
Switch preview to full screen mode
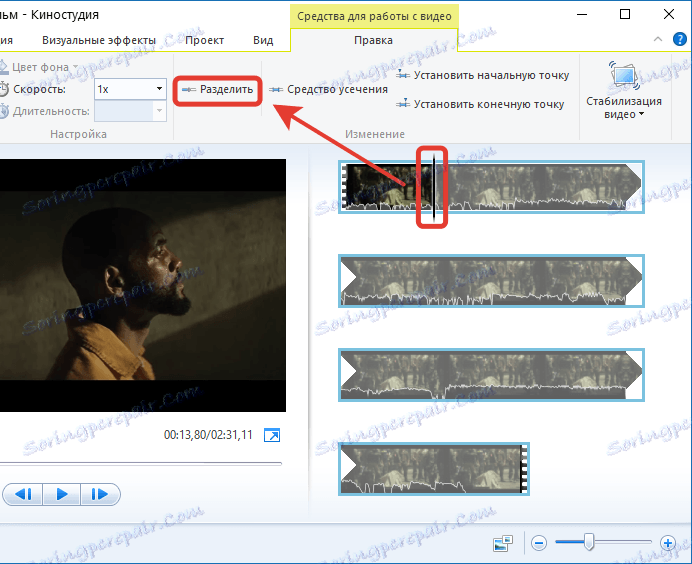coord(272,435)
